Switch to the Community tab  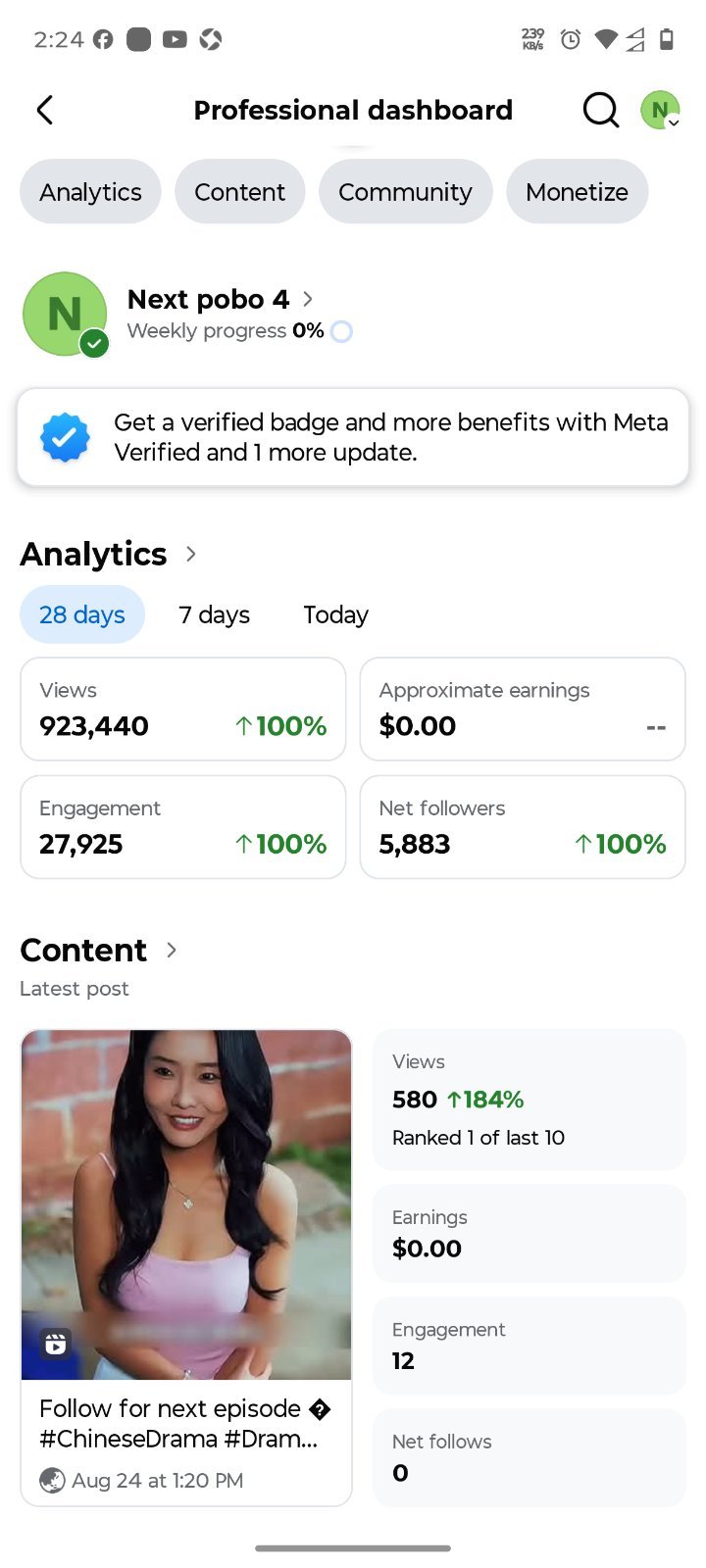(405, 192)
